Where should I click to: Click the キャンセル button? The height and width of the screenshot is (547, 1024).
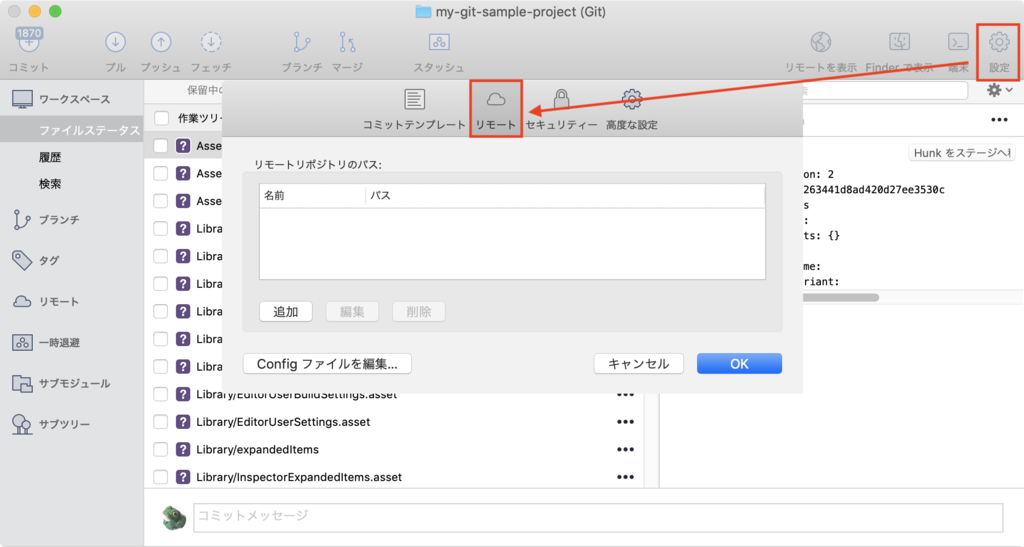[639, 364]
